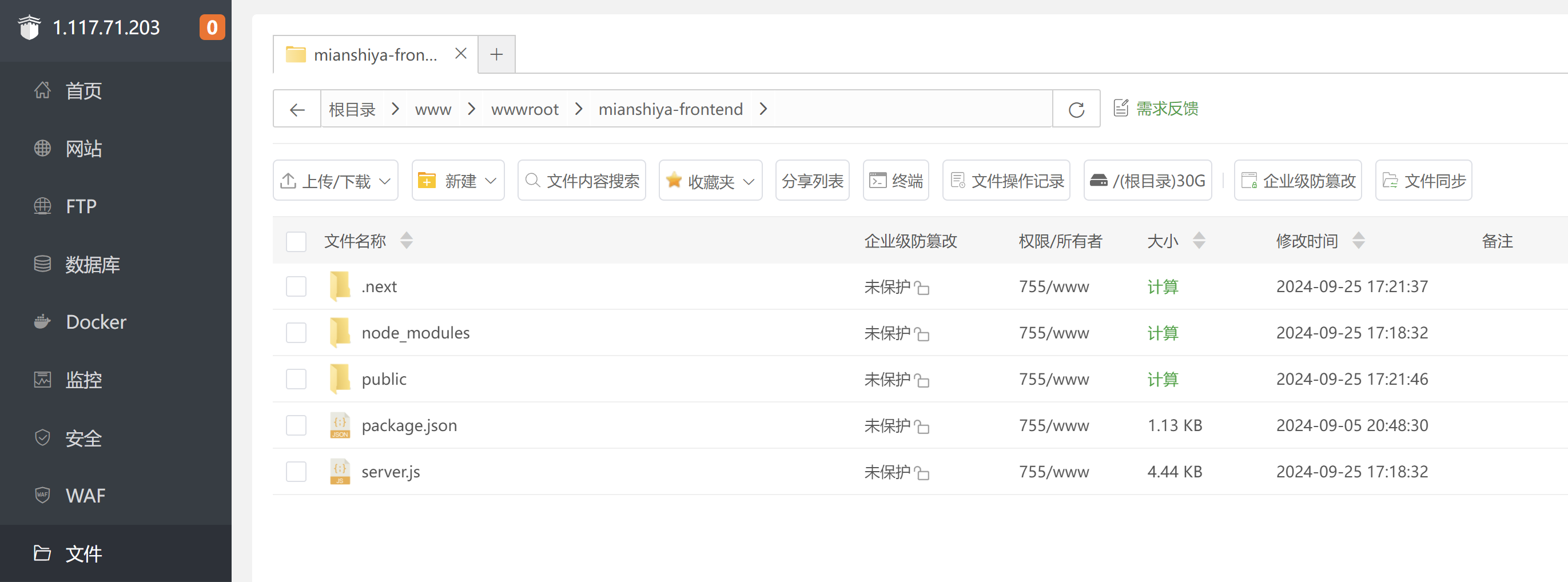This screenshot has height=582, width=1568.
Task: Select the server.js row checkbox
Action: click(x=296, y=472)
